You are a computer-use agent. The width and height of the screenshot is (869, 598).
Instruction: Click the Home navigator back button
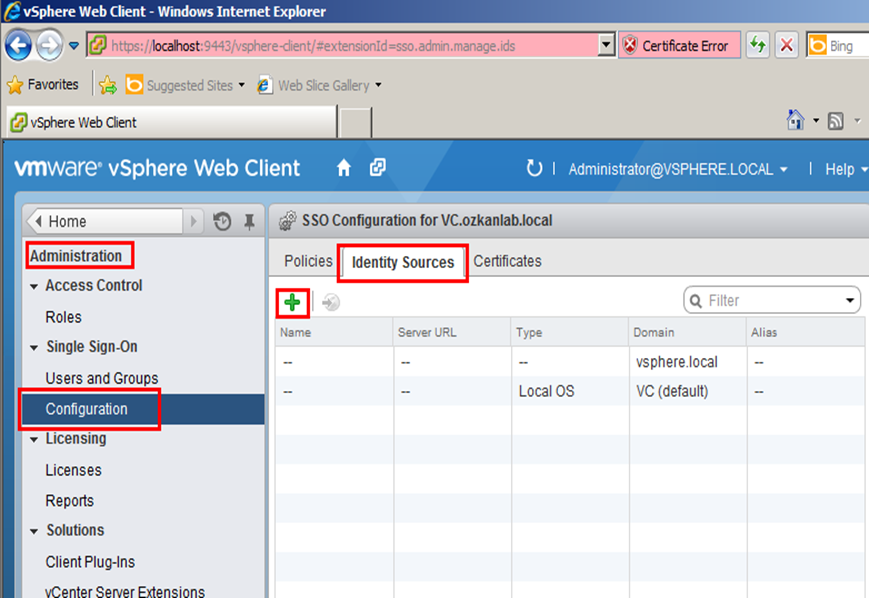coord(105,221)
